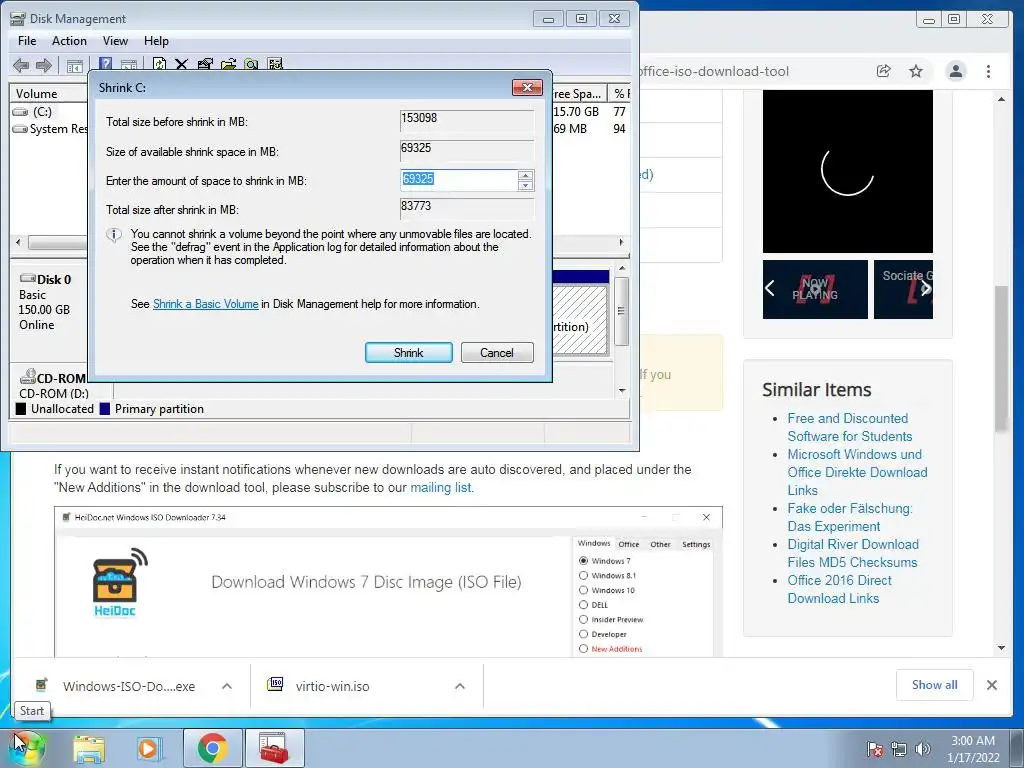Click the black X Delete toolbar icon
The height and width of the screenshot is (768, 1024).
click(x=182, y=64)
